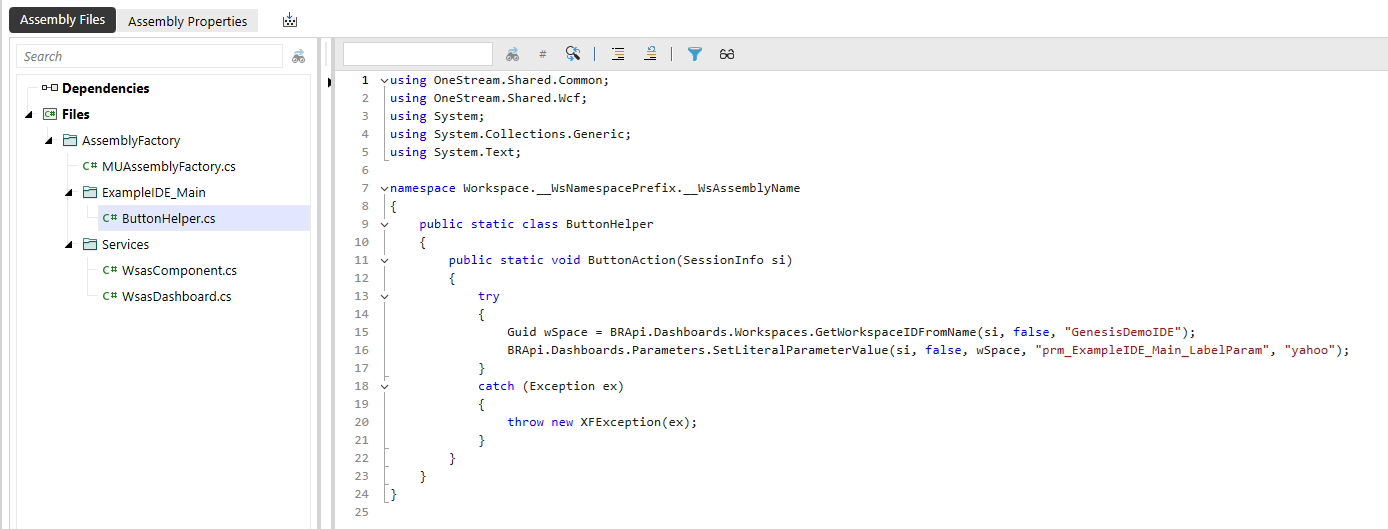Open MUAssemblyFactory.cs file
Image resolution: width=1388 pixels, height=529 pixels.
pos(169,167)
